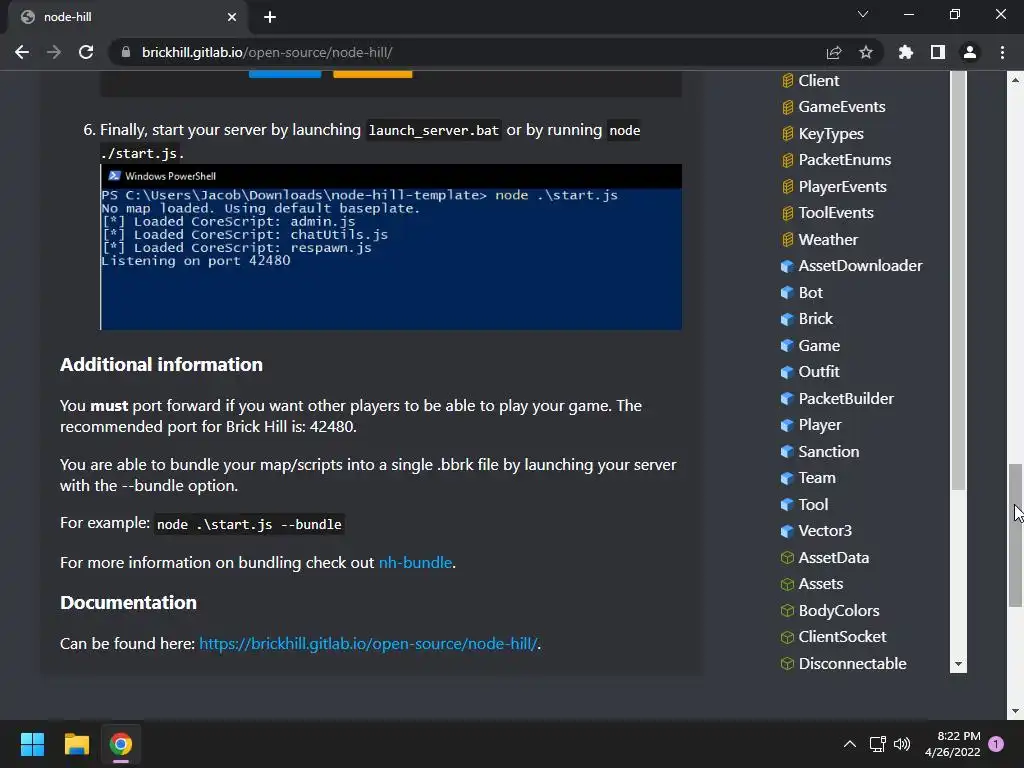Click the 'node .\start.js --bundle' code text
Screen dimensions: 1024x768
coord(249,524)
